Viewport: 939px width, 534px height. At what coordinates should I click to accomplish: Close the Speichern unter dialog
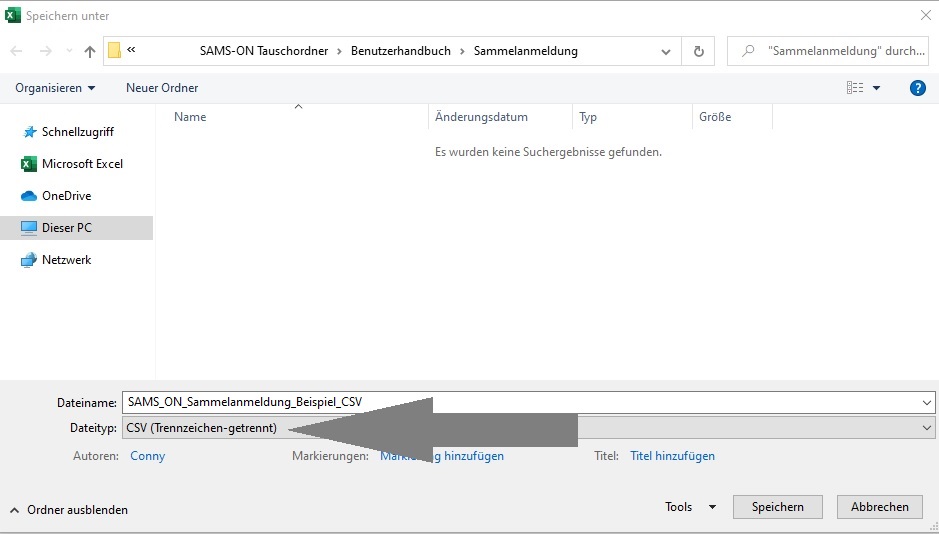coord(926,16)
